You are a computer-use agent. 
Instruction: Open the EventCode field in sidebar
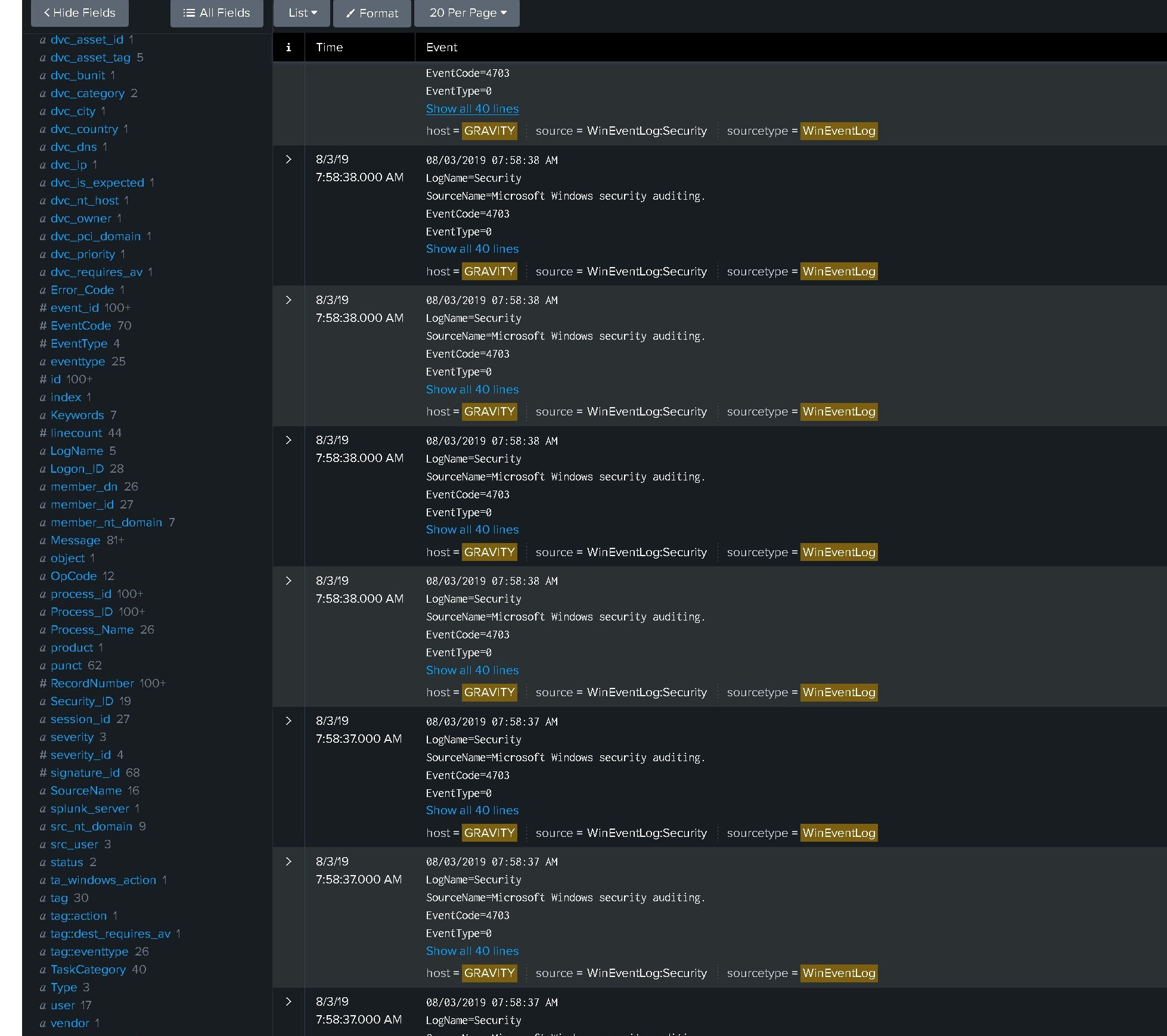tap(80, 326)
